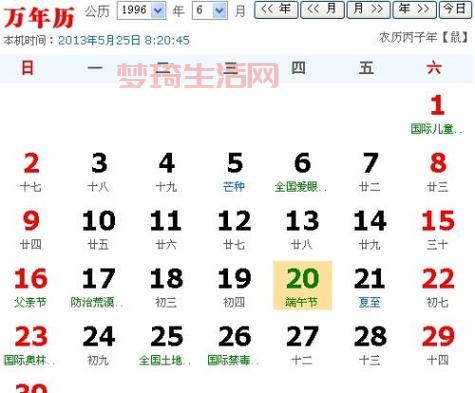Select date 21 marked 夏至
Screen dimensions: 475x393
point(370,287)
